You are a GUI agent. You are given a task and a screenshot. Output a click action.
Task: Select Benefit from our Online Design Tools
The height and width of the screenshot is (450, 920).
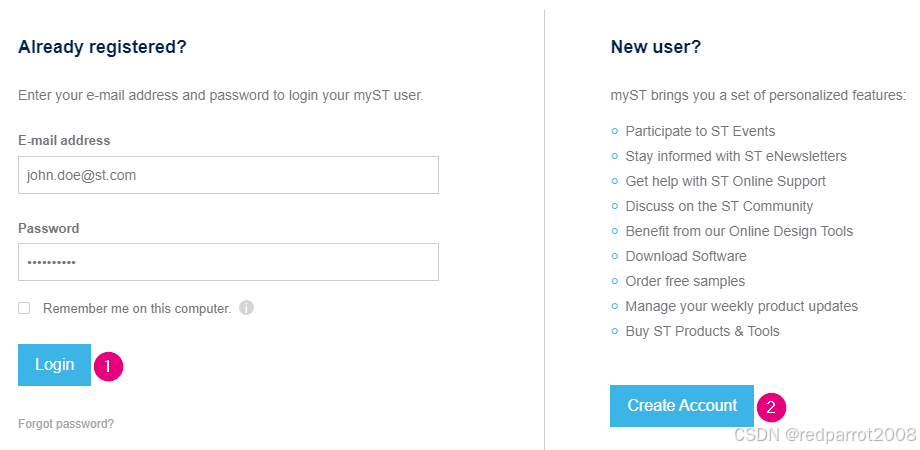(739, 231)
